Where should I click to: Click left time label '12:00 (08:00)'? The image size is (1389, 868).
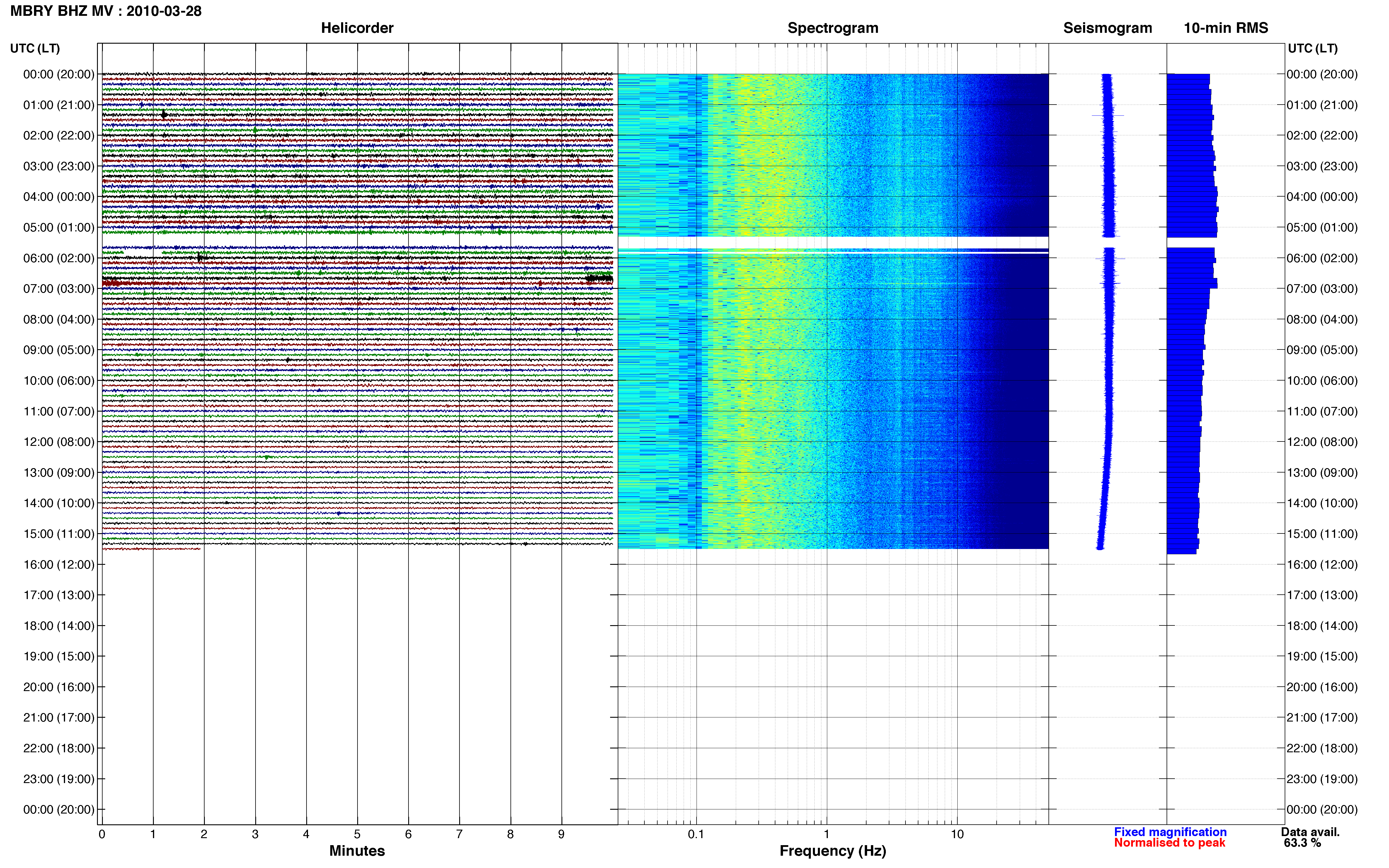pos(59,442)
